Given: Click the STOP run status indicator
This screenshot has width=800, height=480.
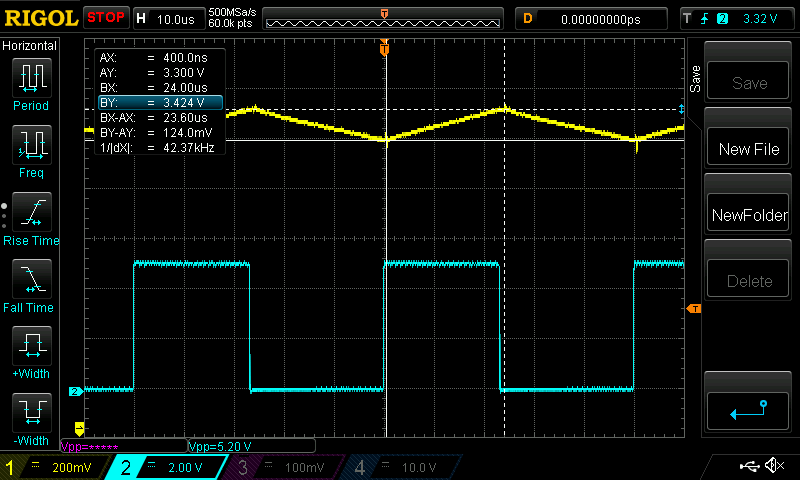Looking at the screenshot, I should pos(105,18).
